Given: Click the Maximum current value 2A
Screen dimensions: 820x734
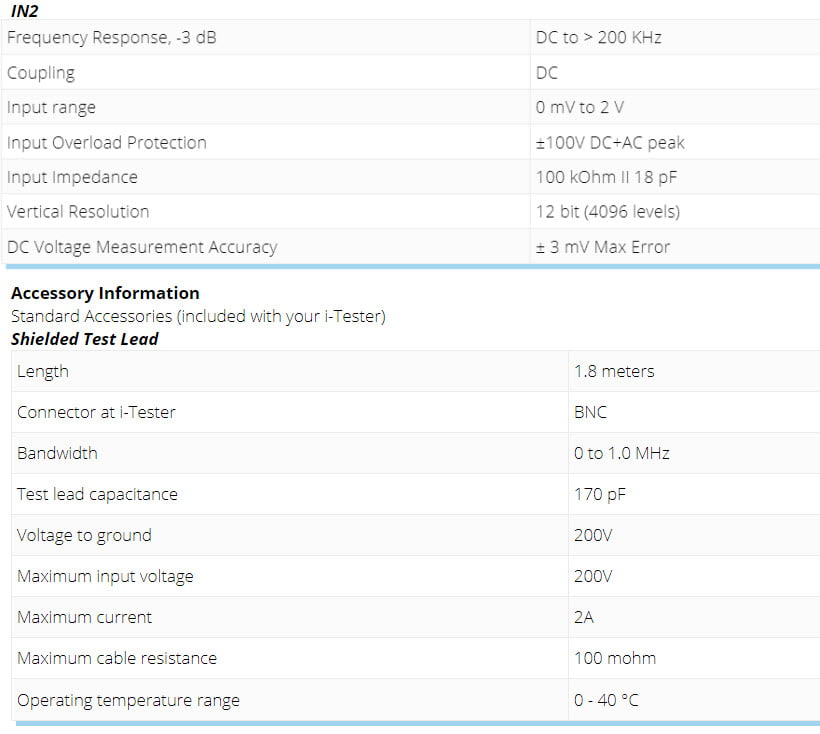Looking at the screenshot, I should click(584, 617).
